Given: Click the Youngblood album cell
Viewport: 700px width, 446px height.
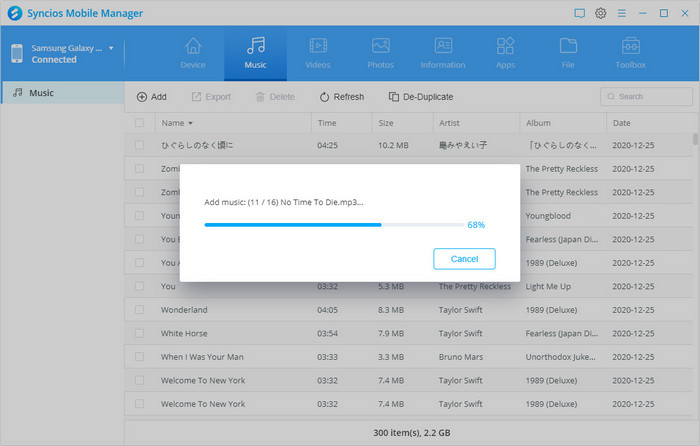Looking at the screenshot, I should point(548,216).
